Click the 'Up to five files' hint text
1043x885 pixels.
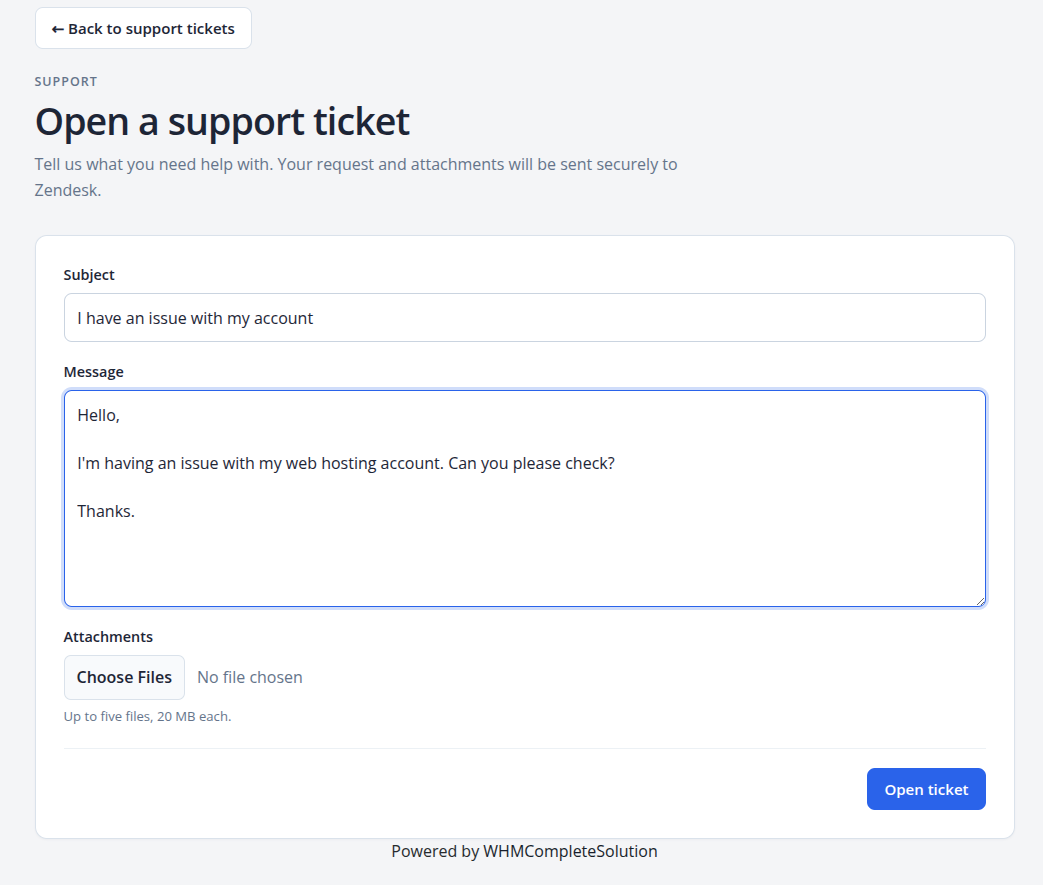pyautogui.click(x=147, y=717)
